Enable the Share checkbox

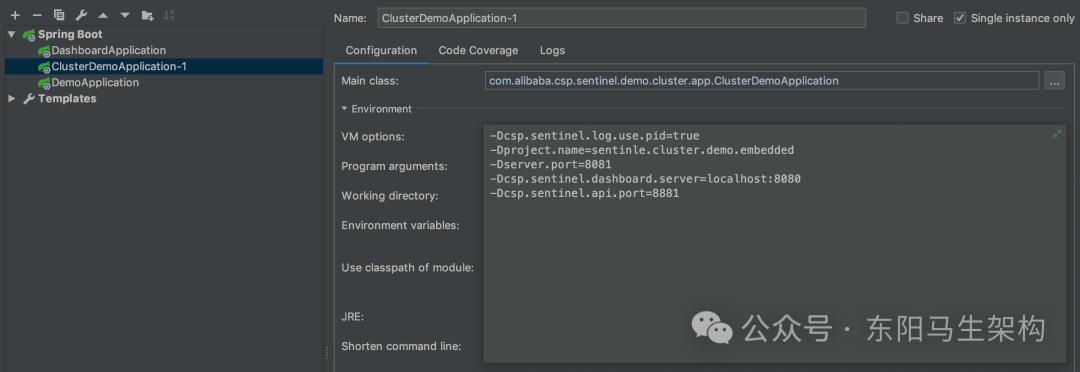coord(902,19)
